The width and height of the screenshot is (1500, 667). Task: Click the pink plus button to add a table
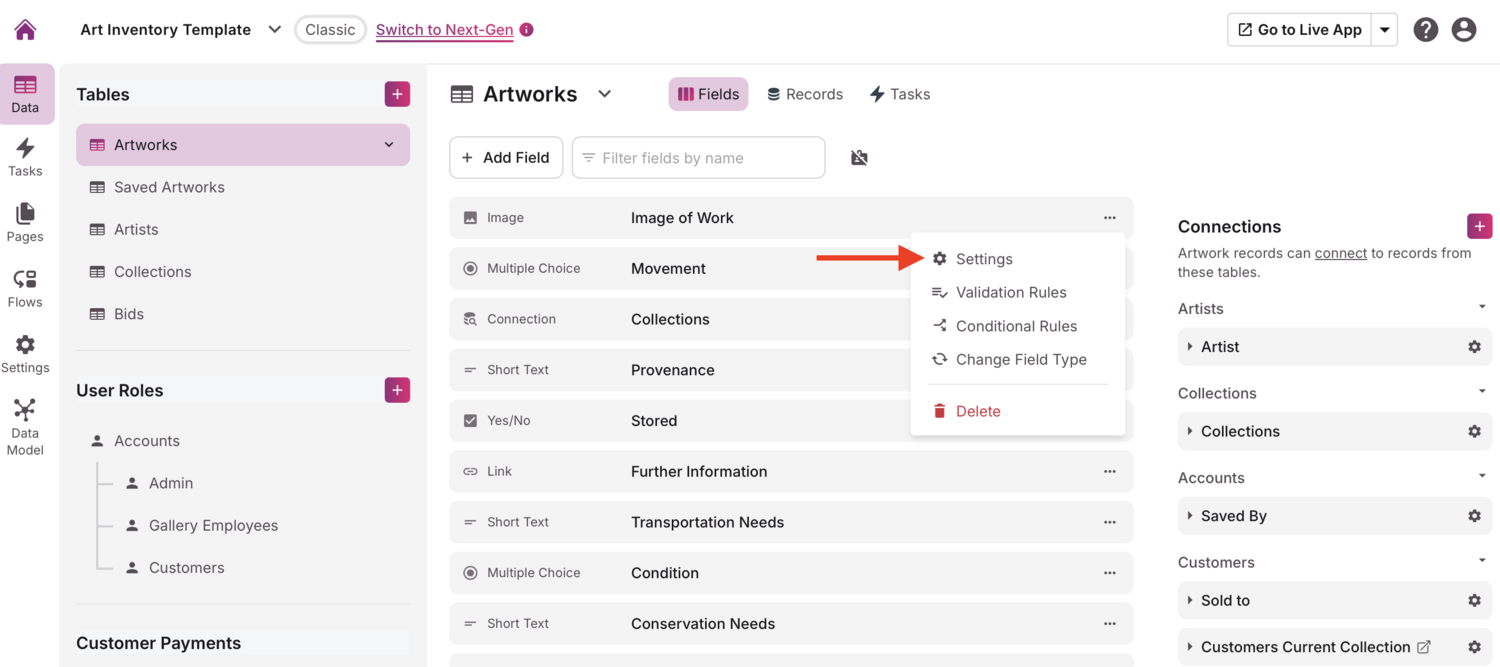coord(397,93)
